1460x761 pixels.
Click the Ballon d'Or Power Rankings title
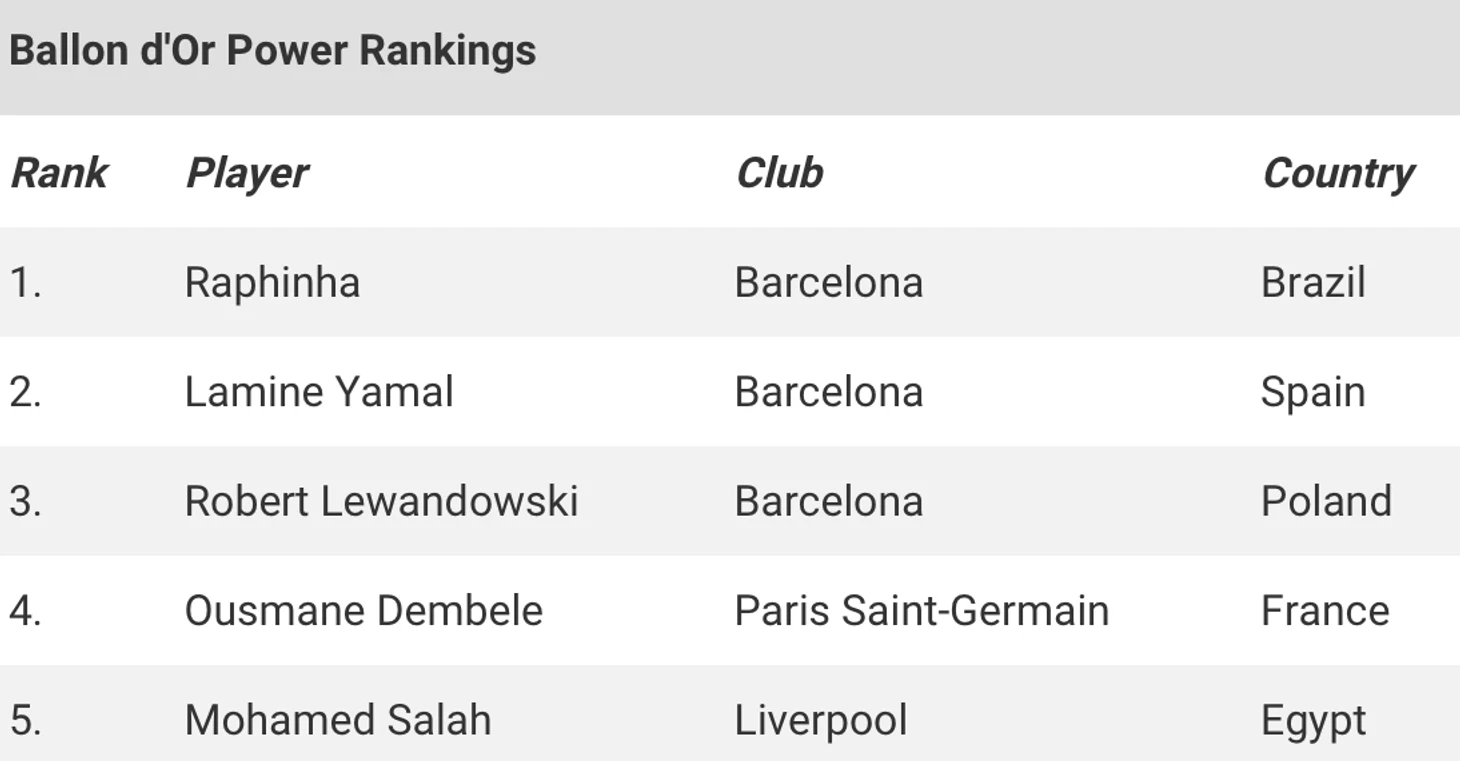(x=273, y=50)
